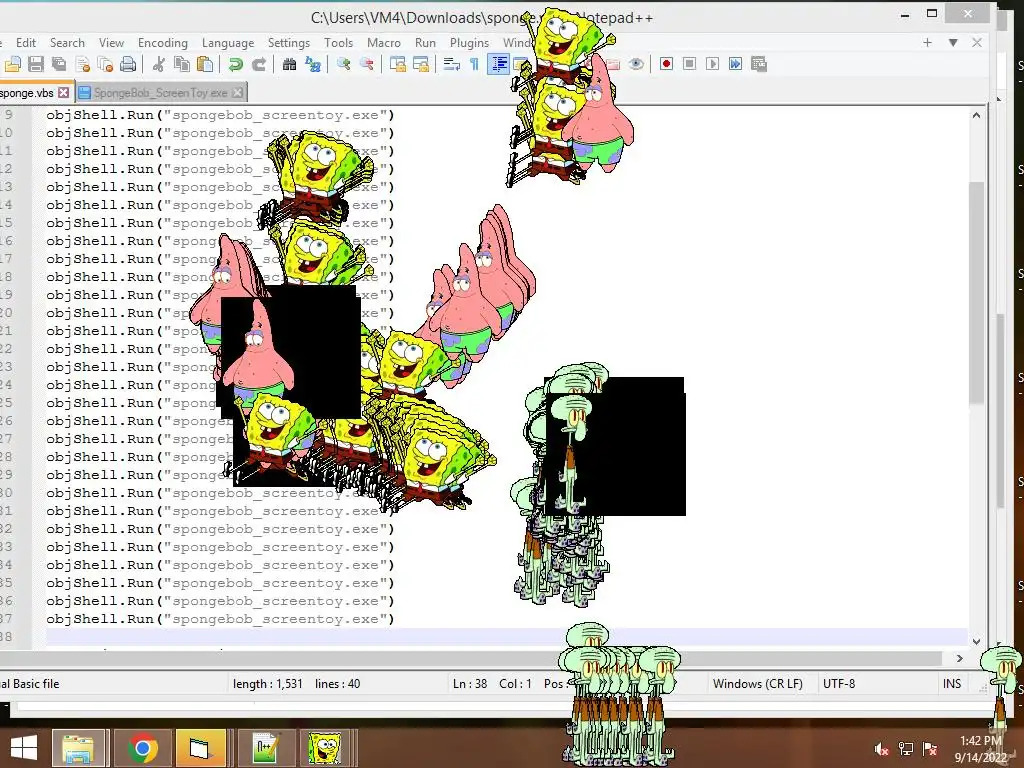
Task: Toggle the Indent guide toolbar button
Action: pyautogui.click(x=499, y=64)
